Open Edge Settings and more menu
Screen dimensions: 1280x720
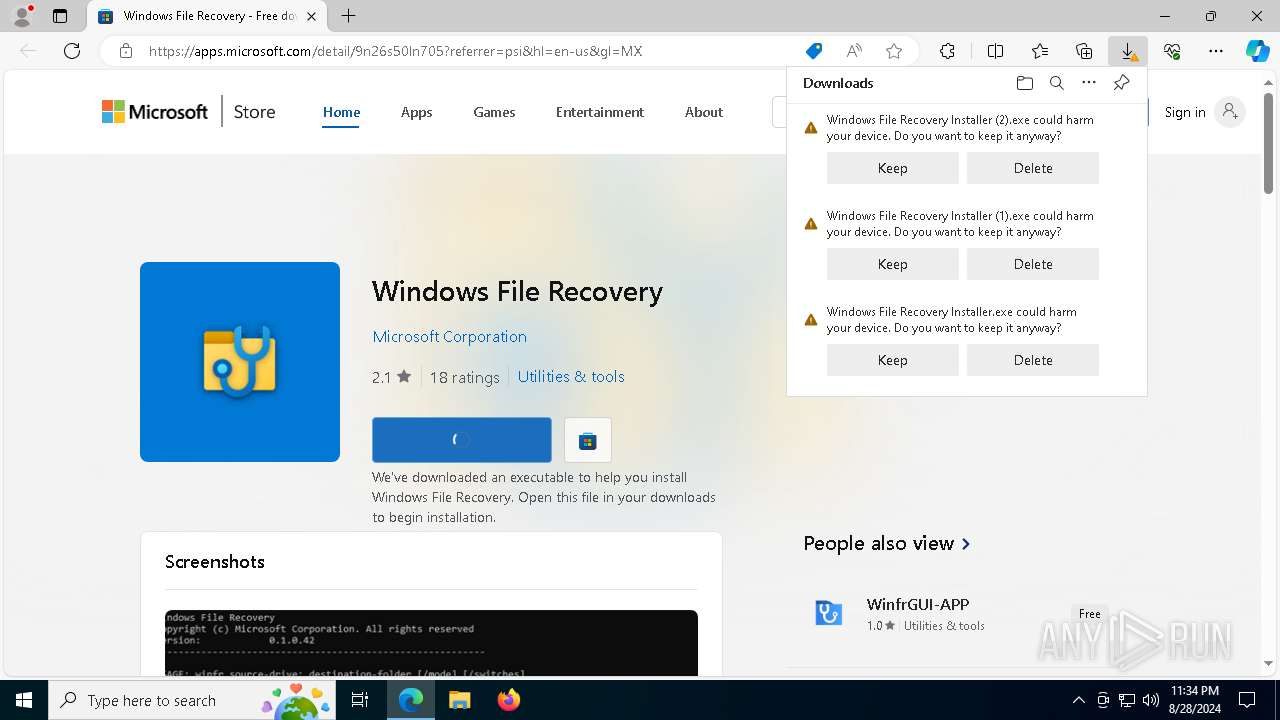(x=1216, y=51)
